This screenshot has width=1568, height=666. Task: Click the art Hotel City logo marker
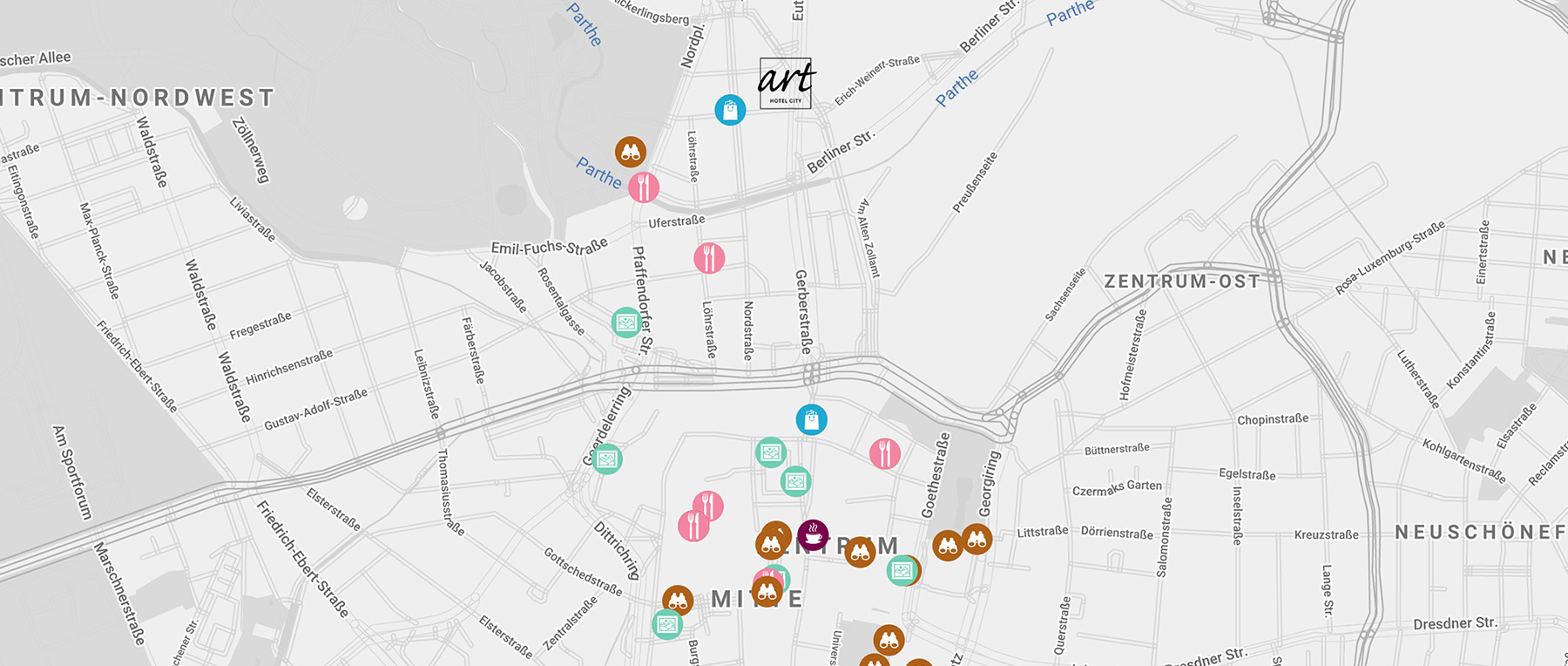(x=786, y=84)
